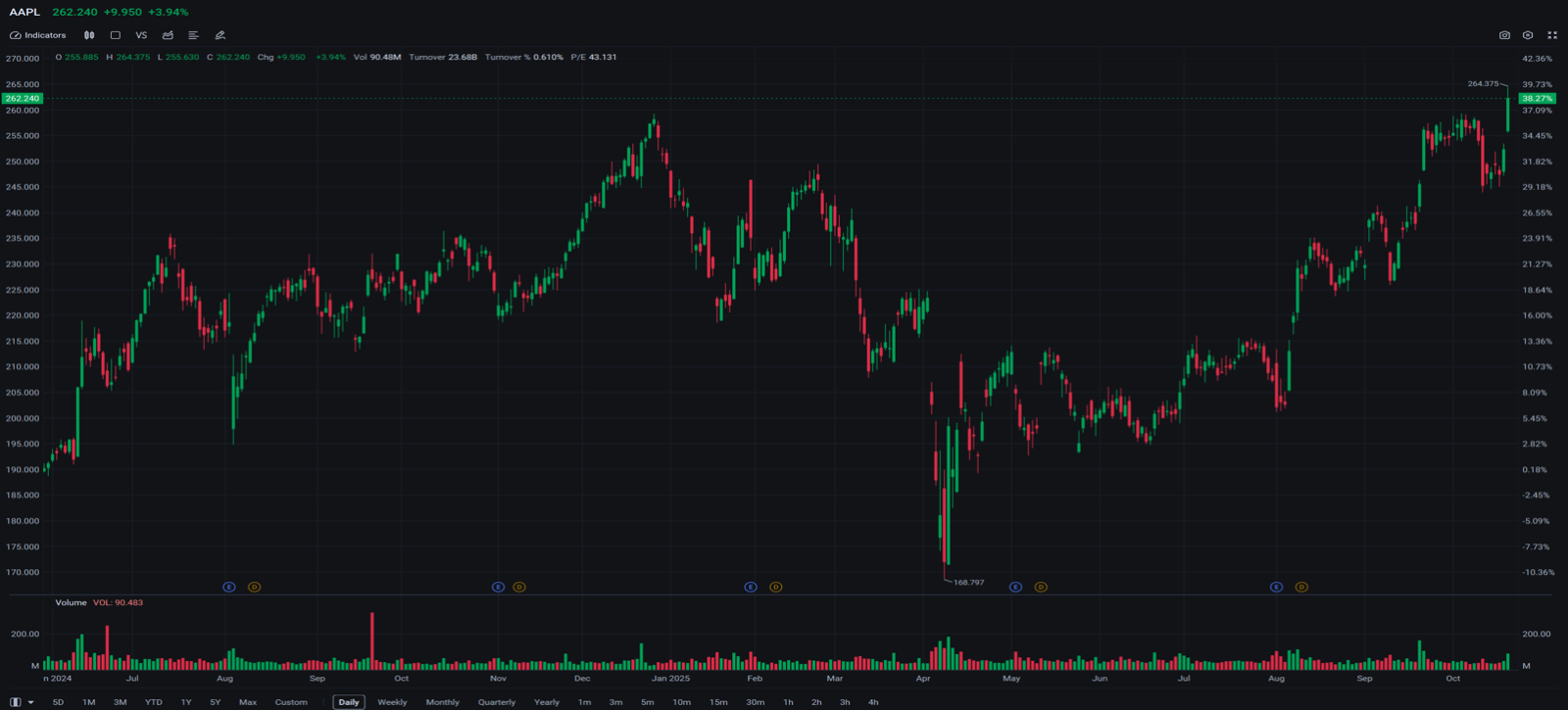
Task: Click the 262.240 current price label
Action: [22, 98]
